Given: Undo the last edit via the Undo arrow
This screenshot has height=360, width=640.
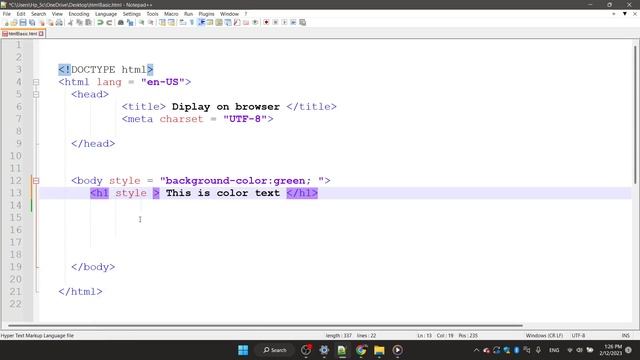Looking at the screenshot, I should [x=100, y=22].
